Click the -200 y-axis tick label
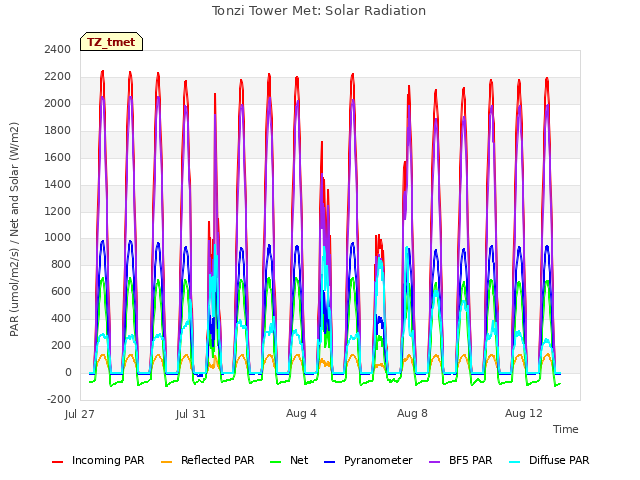 (59, 400)
